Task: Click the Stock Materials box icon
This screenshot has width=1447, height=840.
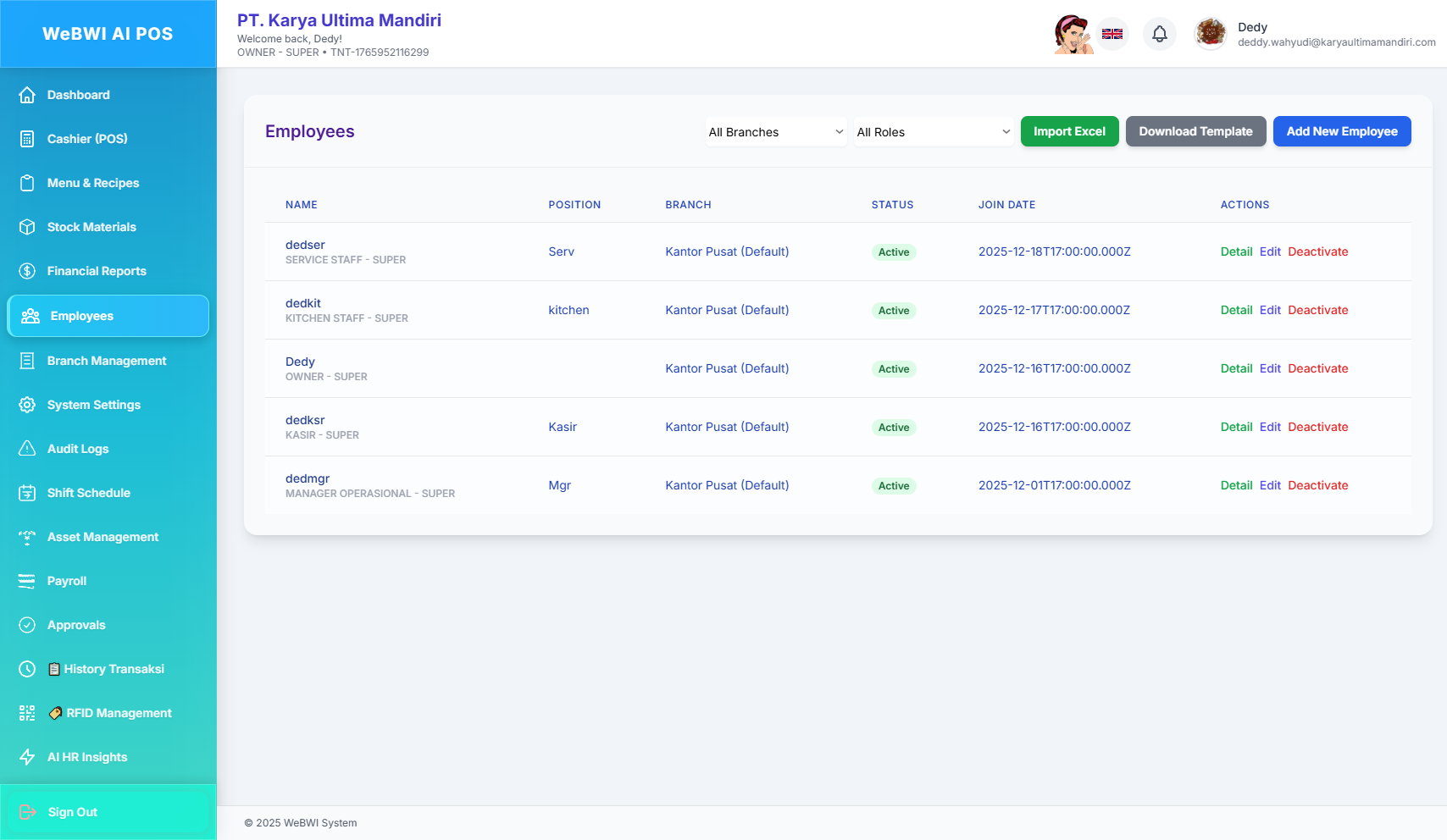Action: click(27, 227)
